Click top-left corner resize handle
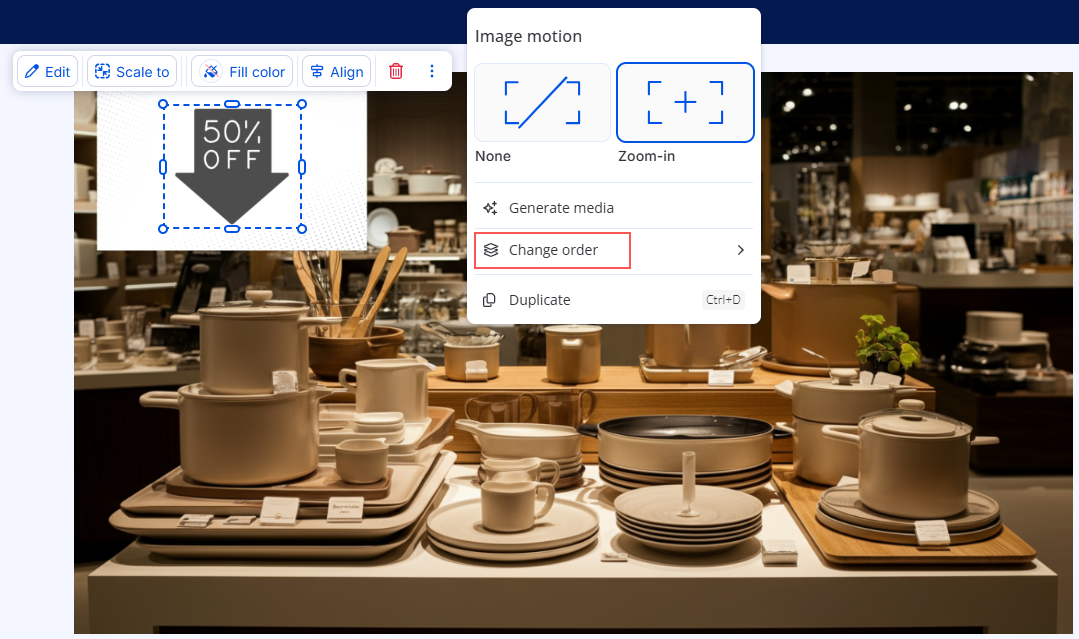Screen dimensions: 1079x639 click(163, 104)
